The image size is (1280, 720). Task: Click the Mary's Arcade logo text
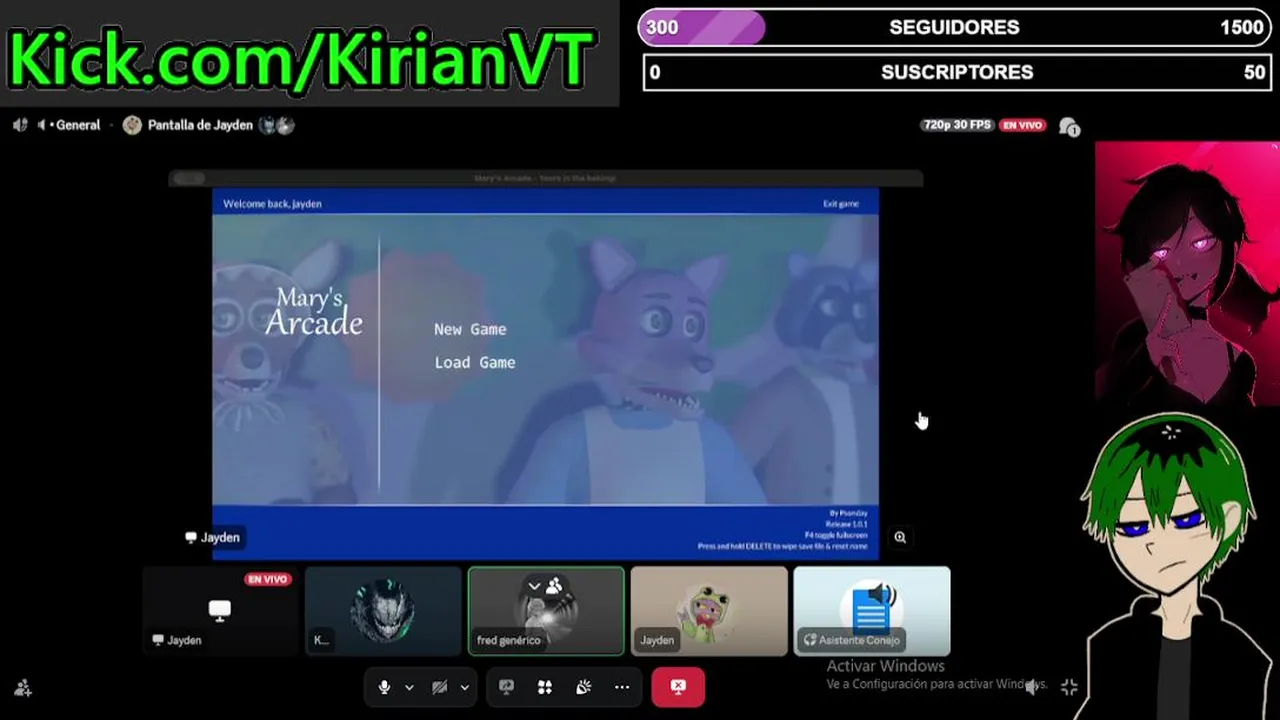point(313,312)
